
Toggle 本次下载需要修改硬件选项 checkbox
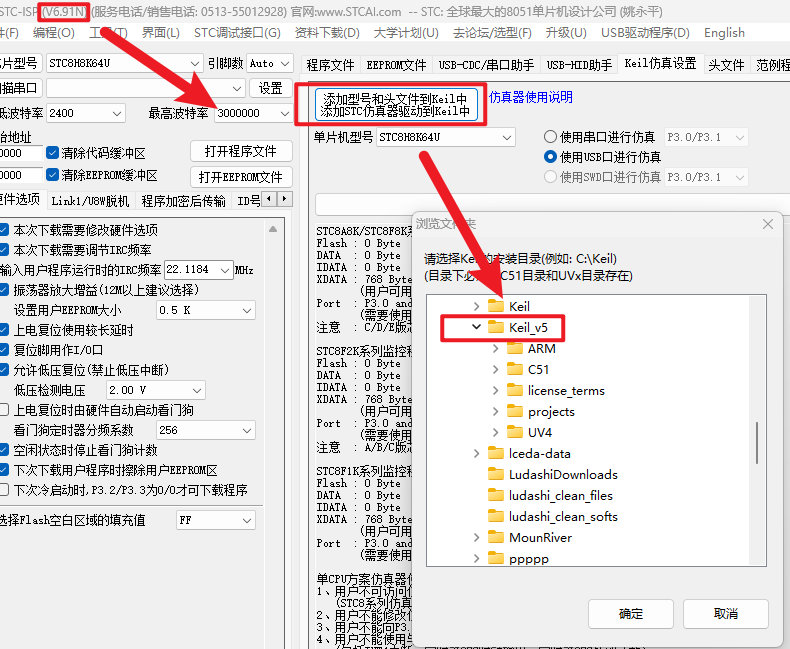pos(4,230)
